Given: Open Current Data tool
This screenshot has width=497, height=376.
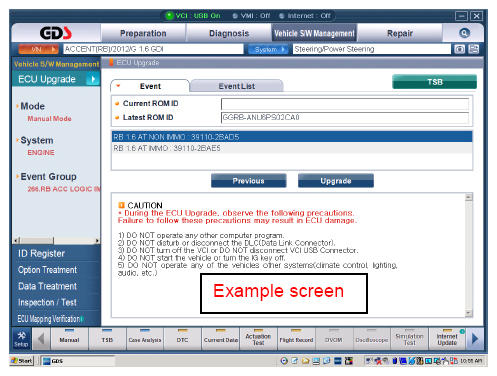Looking at the screenshot, I should pos(221,339).
